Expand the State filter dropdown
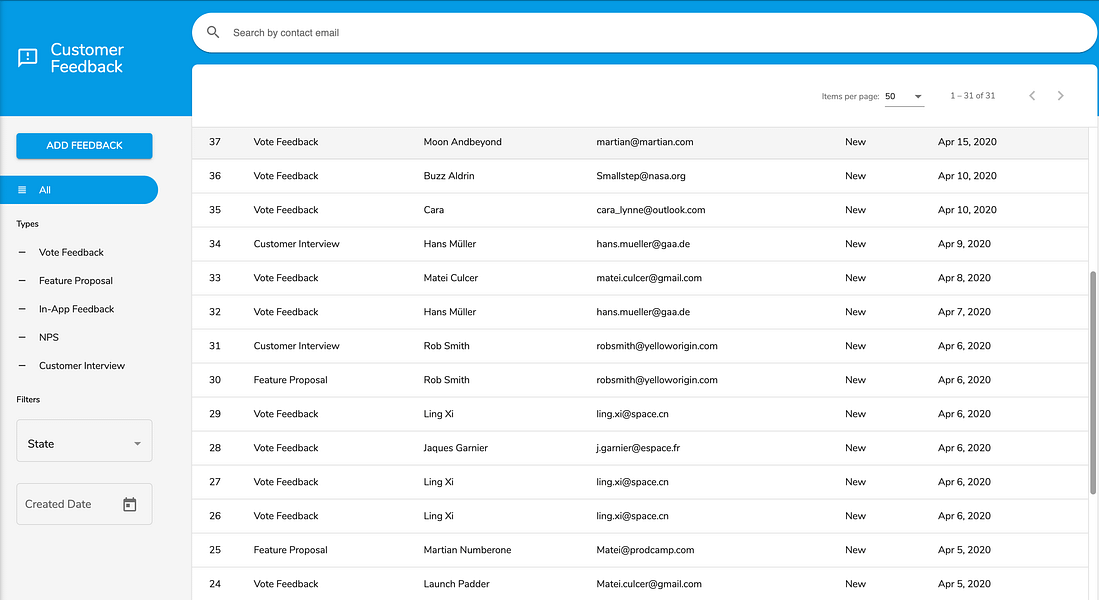 tap(84, 441)
